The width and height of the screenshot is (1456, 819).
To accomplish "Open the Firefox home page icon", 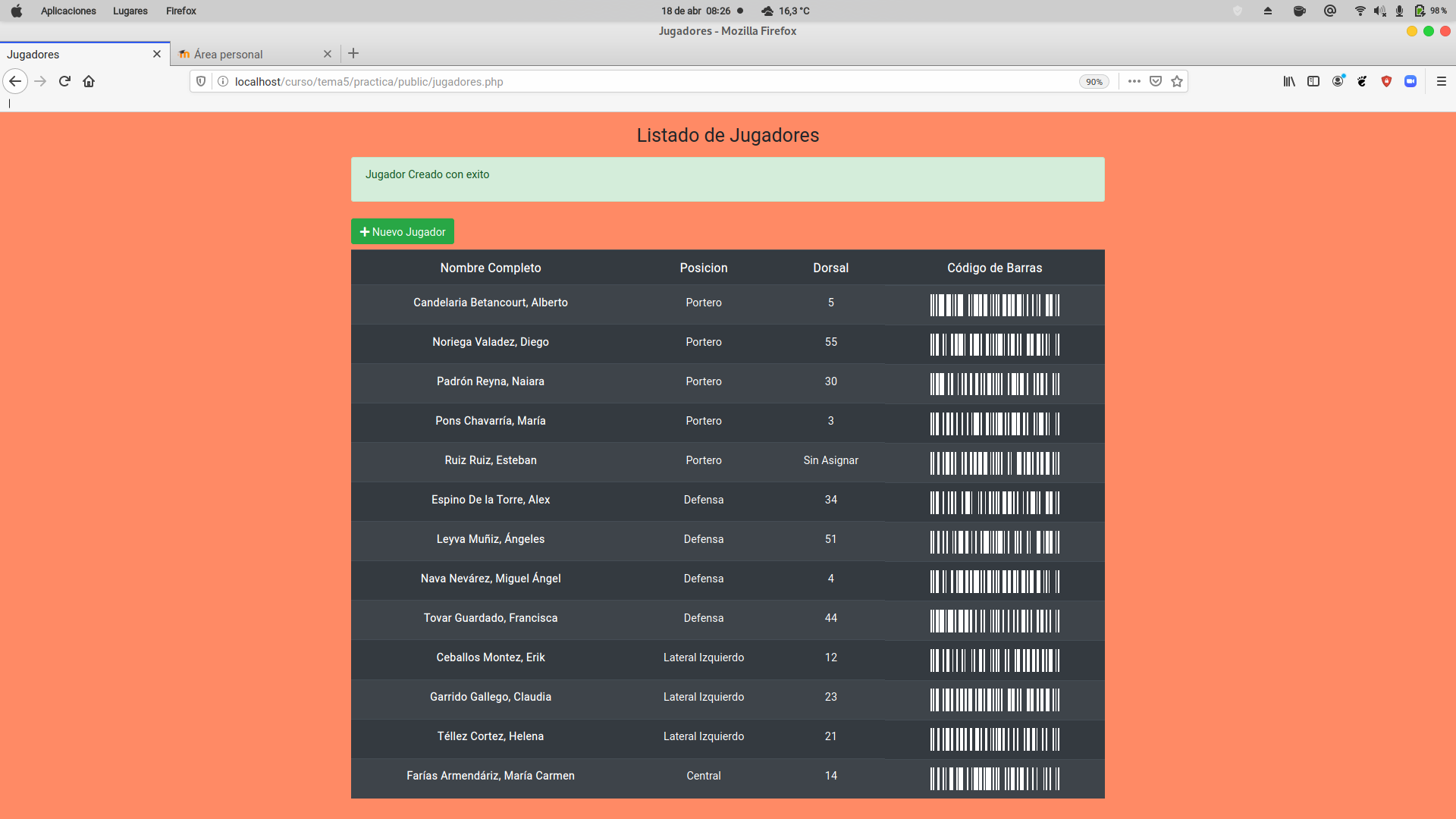I will point(89,81).
